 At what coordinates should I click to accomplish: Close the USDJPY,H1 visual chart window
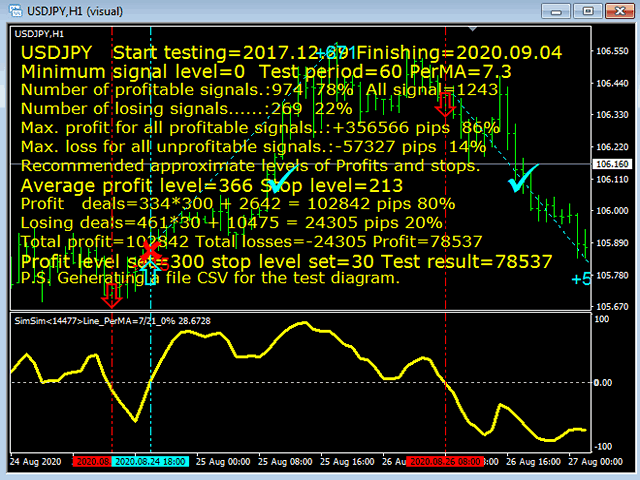click(620, 11)
